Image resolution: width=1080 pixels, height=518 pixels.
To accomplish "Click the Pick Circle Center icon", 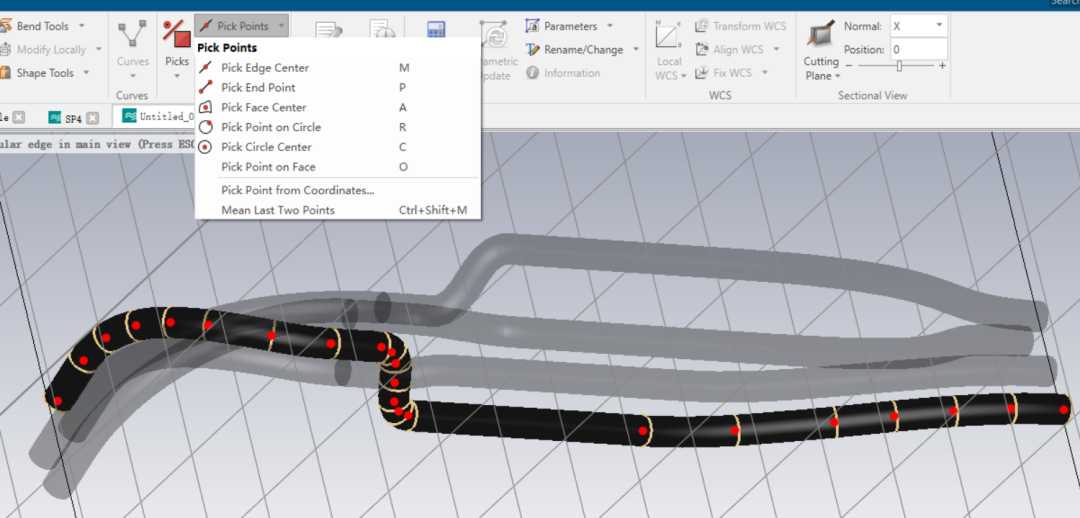I will click(x=205, y=147).
